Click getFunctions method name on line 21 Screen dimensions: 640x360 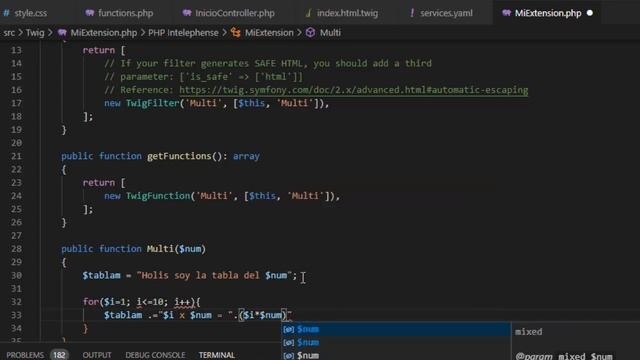point(179,156)
